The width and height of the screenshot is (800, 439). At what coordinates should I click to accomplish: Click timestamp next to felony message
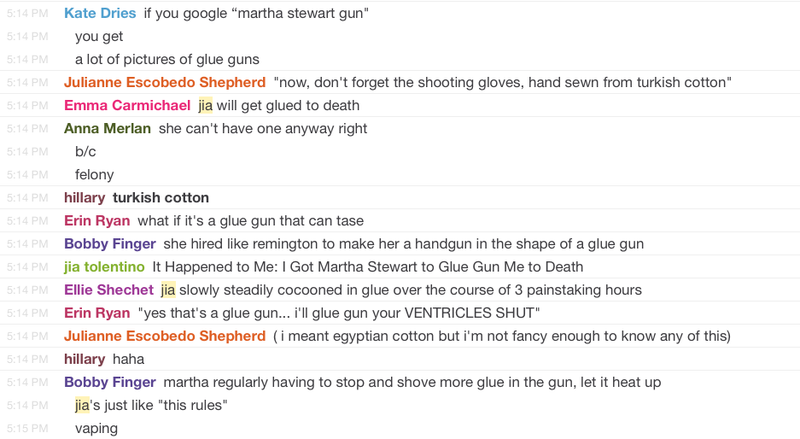point(28,175)
